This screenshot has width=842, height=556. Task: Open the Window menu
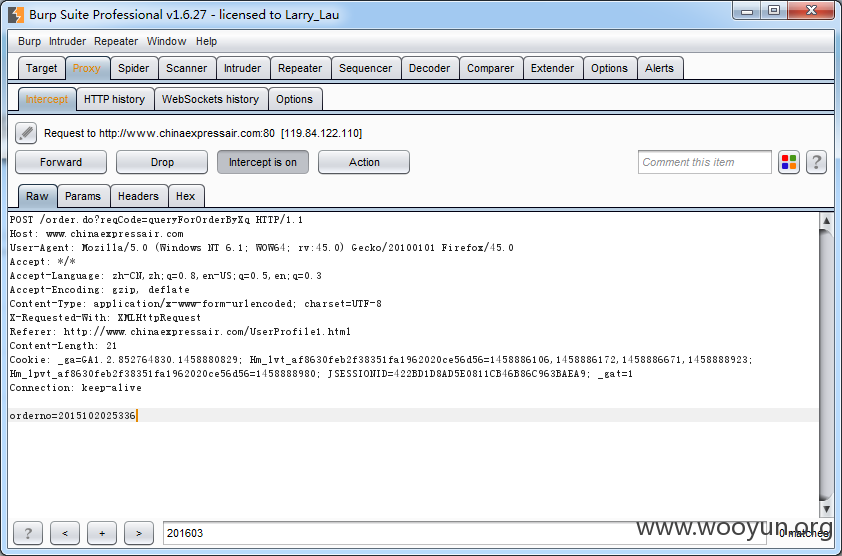(166, 41)
